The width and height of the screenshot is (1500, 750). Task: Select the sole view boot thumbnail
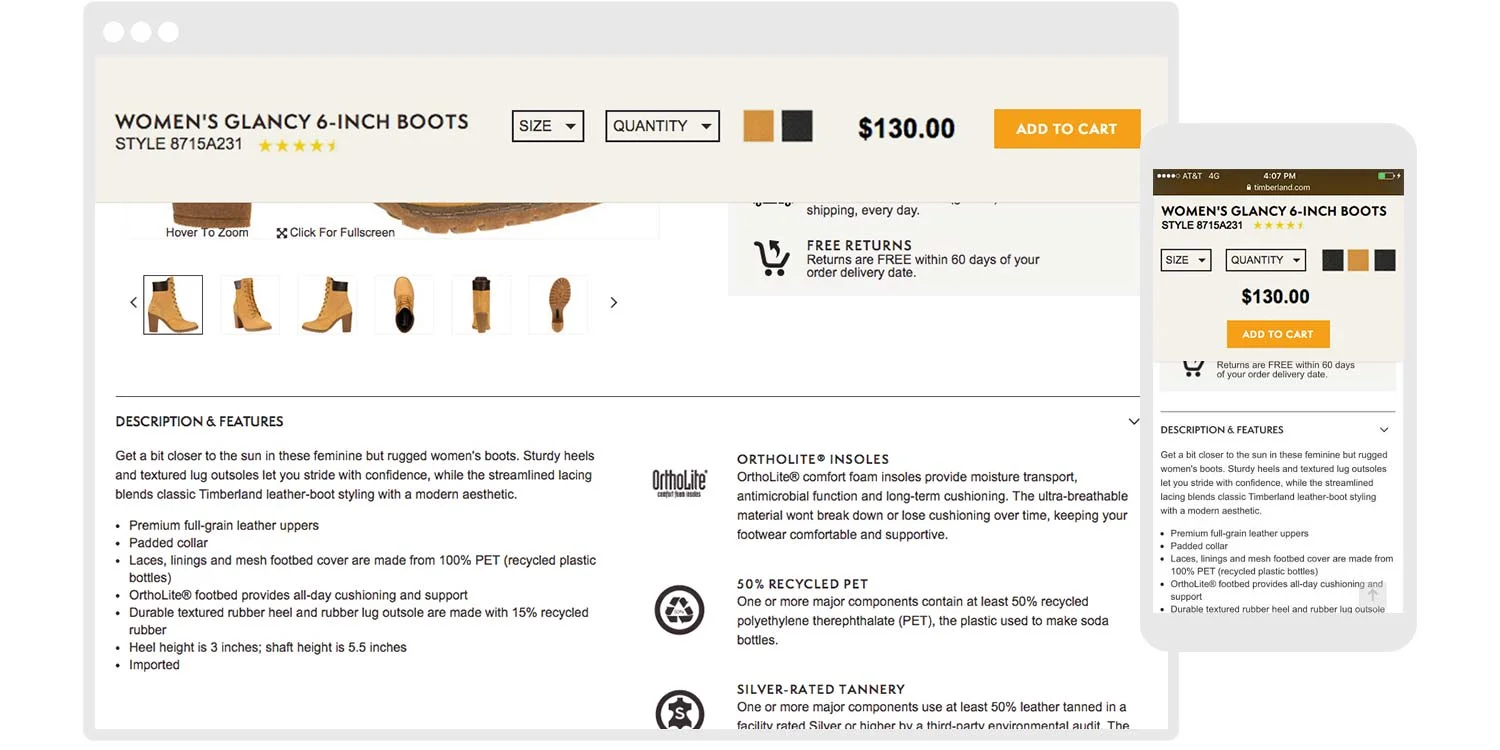point(558,305)
